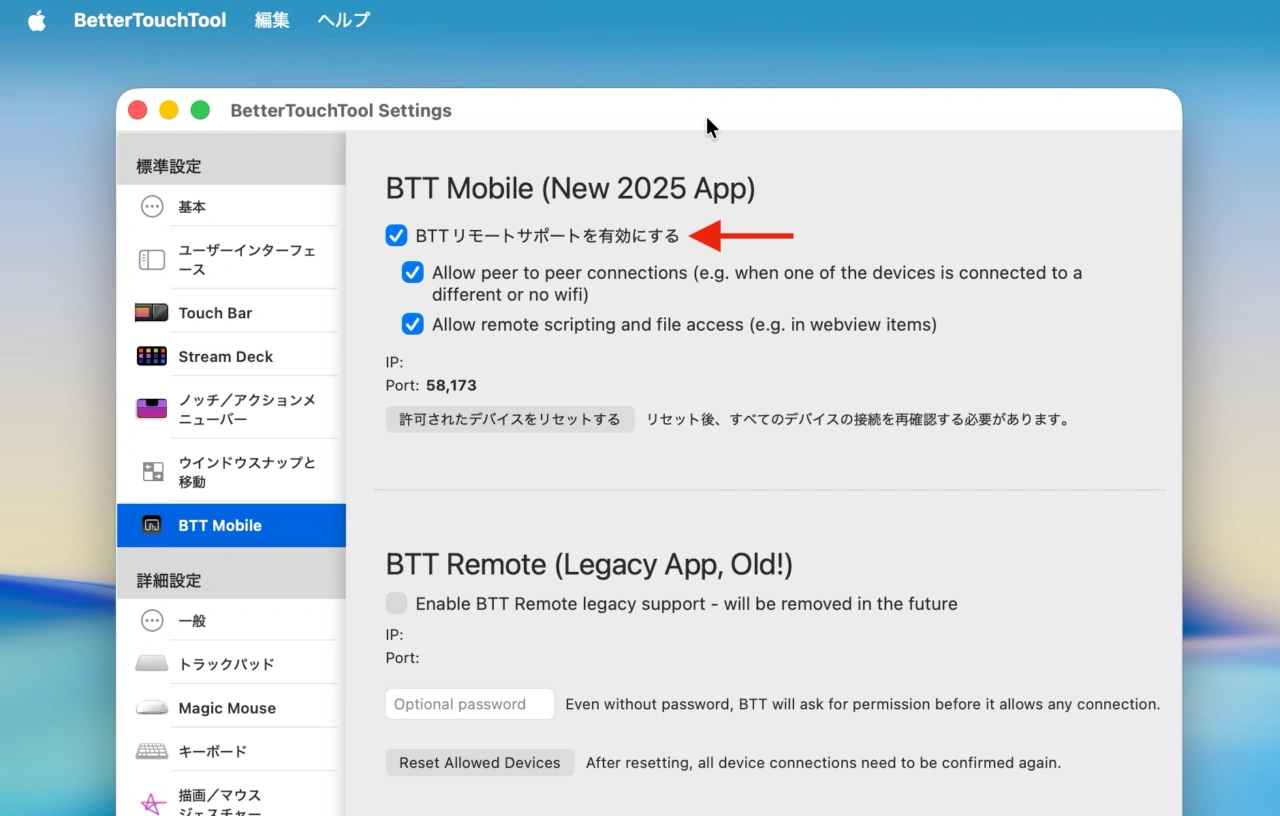This screenshot has width=1280, height=816.
Task: Toggle Allow peer to peer connections
Action: pos(413,272)
